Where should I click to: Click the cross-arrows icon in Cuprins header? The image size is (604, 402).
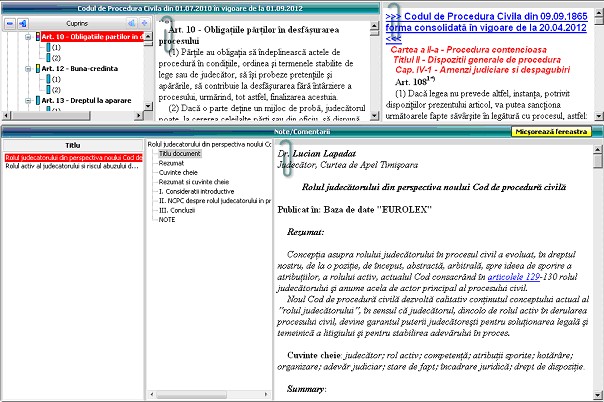[144, 23]
